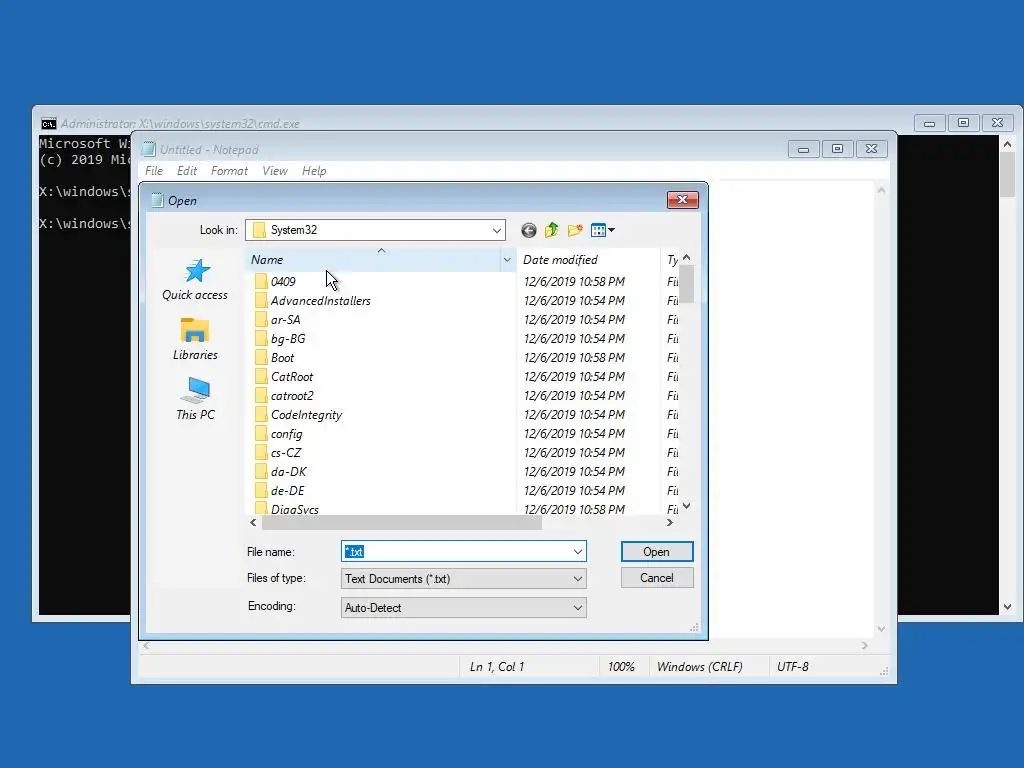Click the Up One Level folder icon
This screenshot has width=1024, height=768.
pos(551,230)
